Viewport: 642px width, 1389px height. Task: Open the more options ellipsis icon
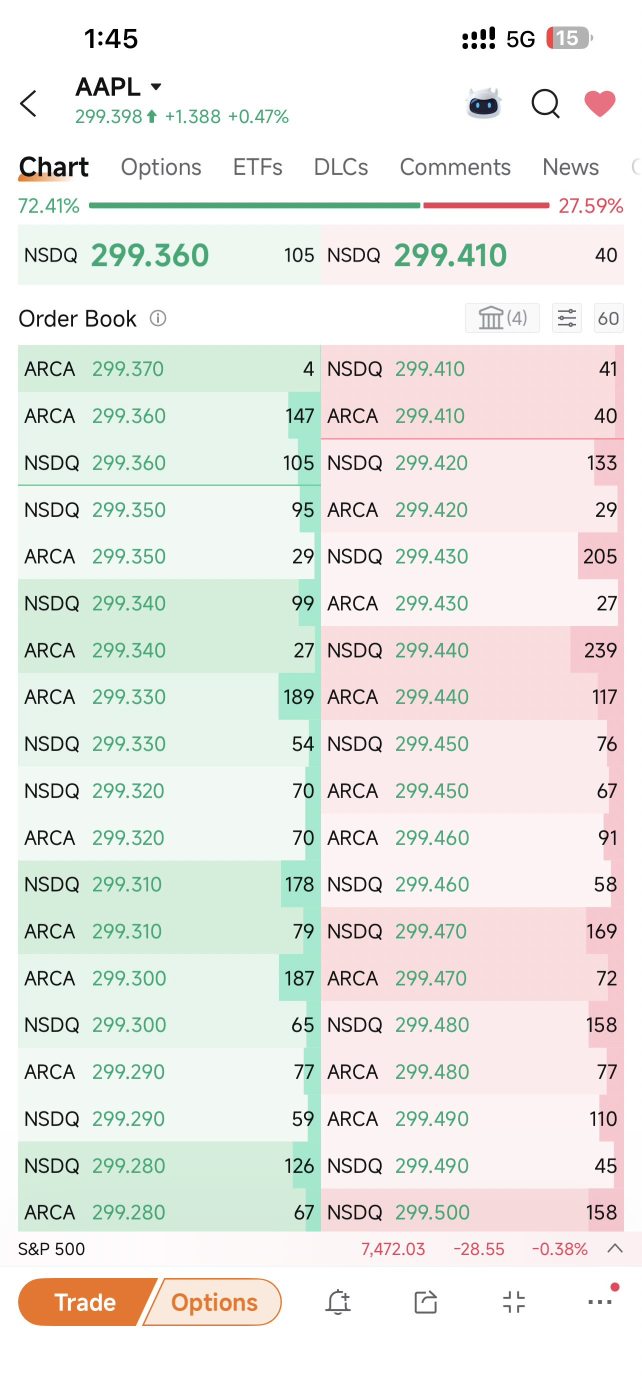point(600,1302)
